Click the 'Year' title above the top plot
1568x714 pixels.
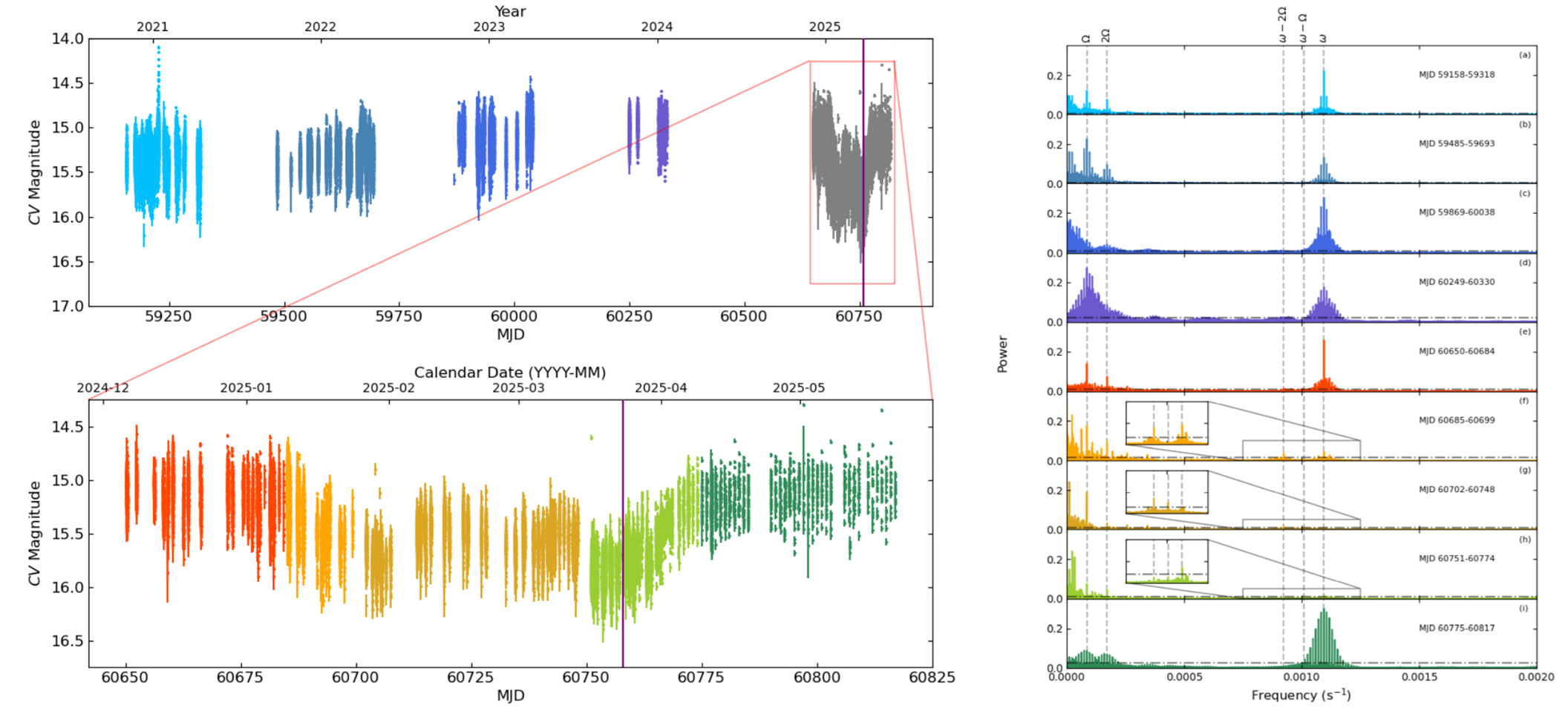tap(510, 11)
